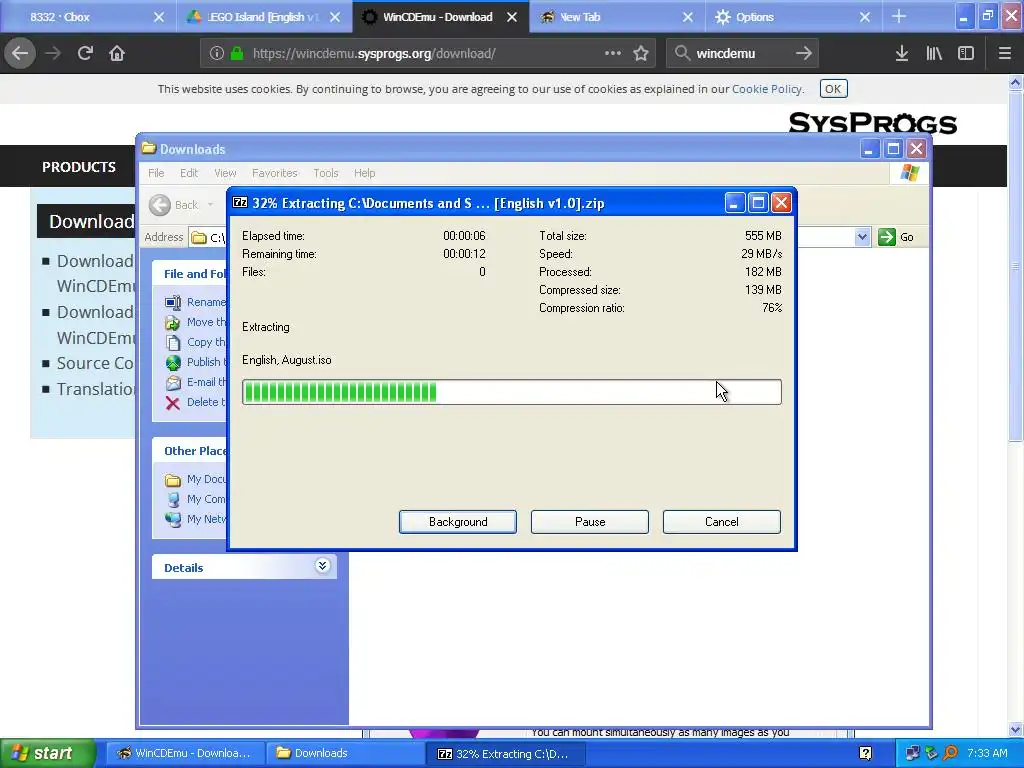The height and width of the screenshot is (768, 1024).
Task: Click the wincdemu search box
Action: 741,54
